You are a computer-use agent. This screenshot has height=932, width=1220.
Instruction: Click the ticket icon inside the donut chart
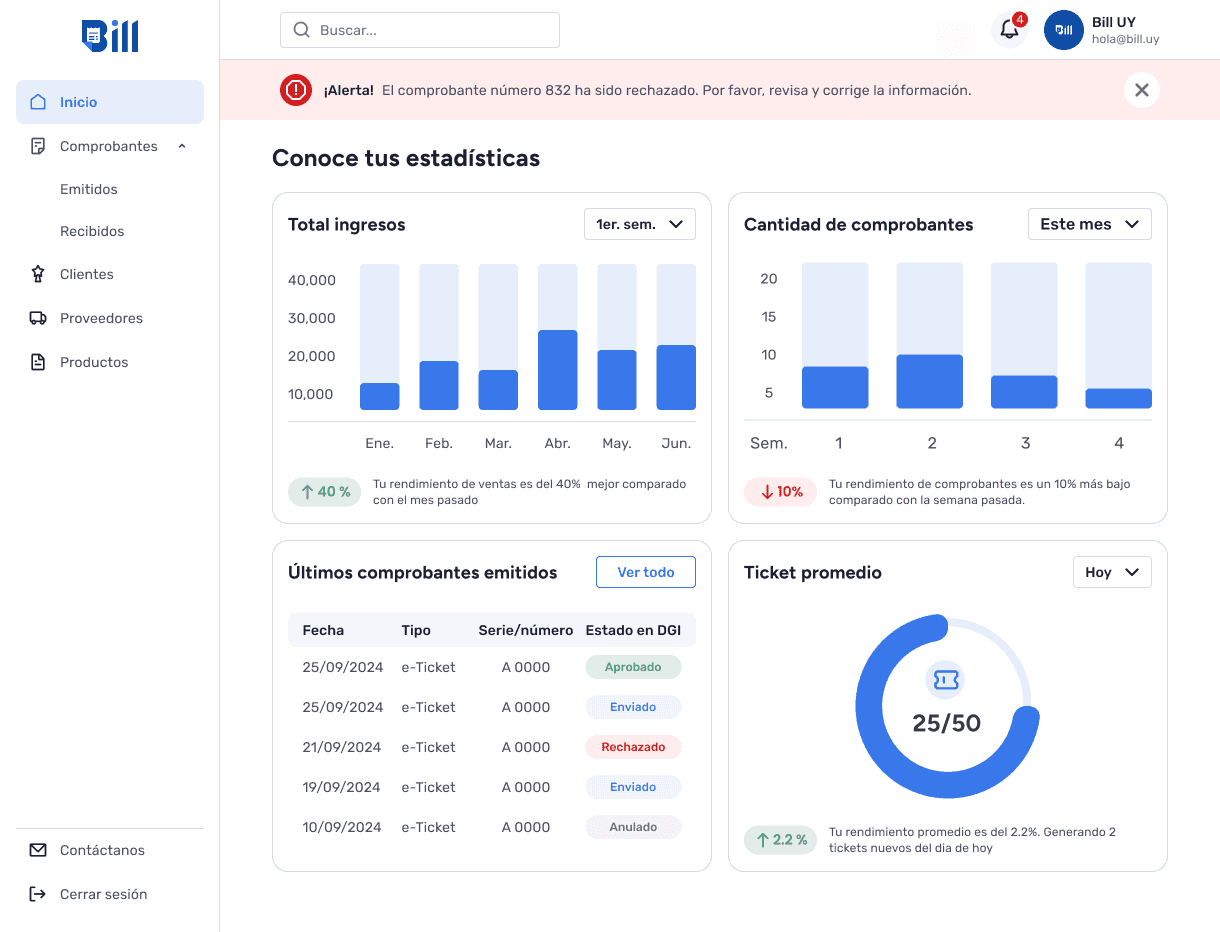[946, 680]
